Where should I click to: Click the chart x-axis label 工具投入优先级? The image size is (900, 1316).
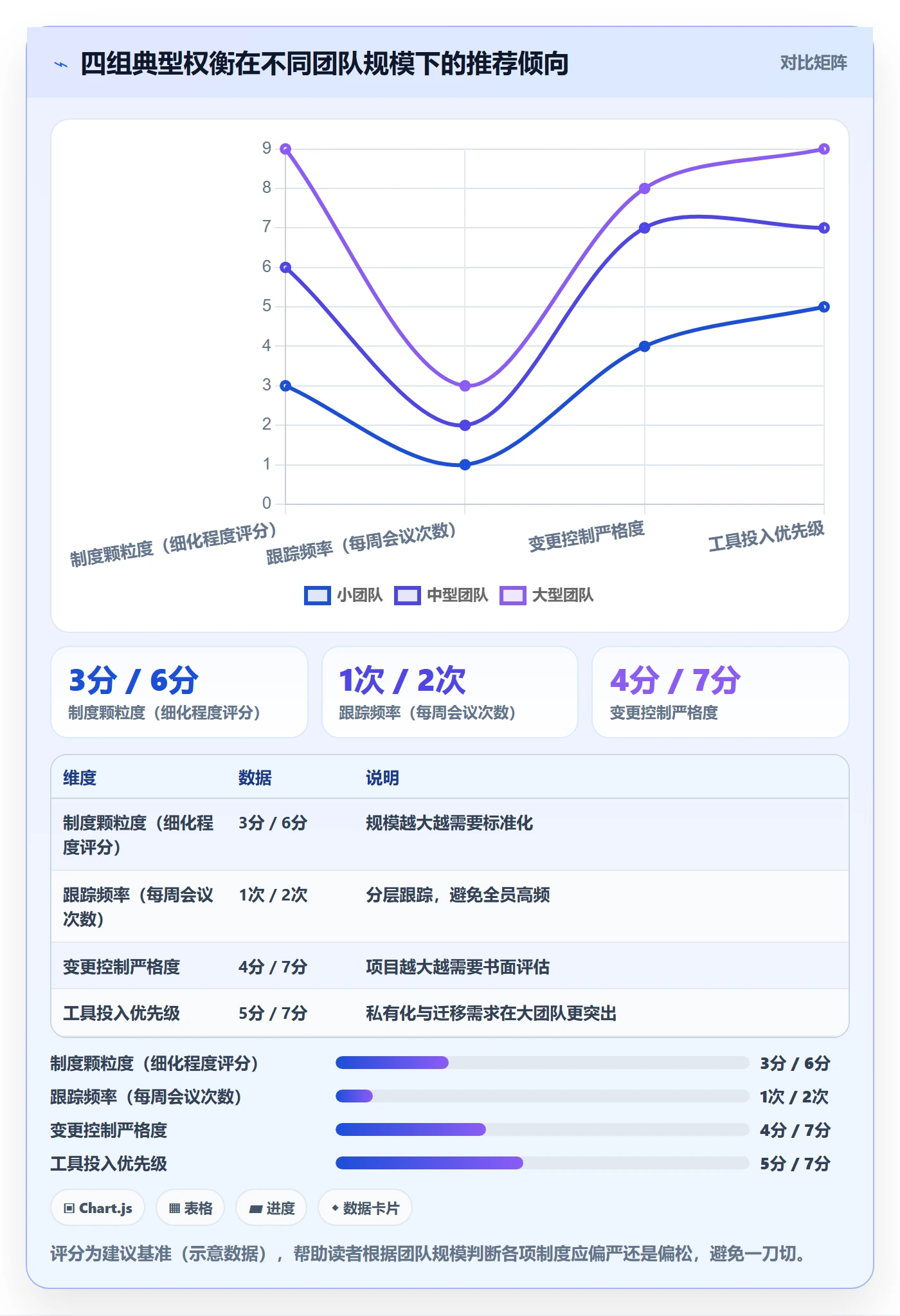tap(766, 536)
